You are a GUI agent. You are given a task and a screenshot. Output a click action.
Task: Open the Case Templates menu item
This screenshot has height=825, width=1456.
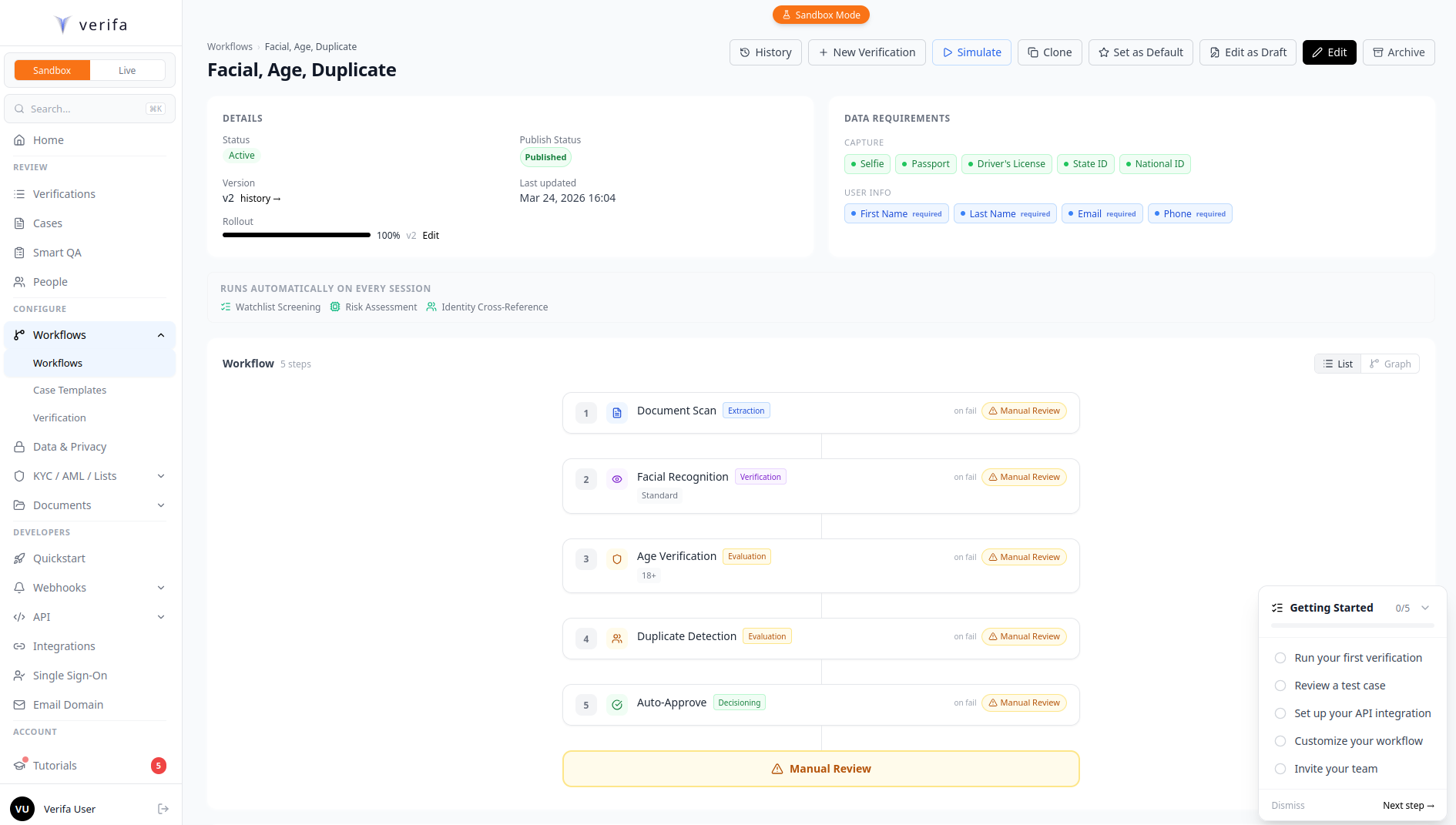[x=69, y=390]
